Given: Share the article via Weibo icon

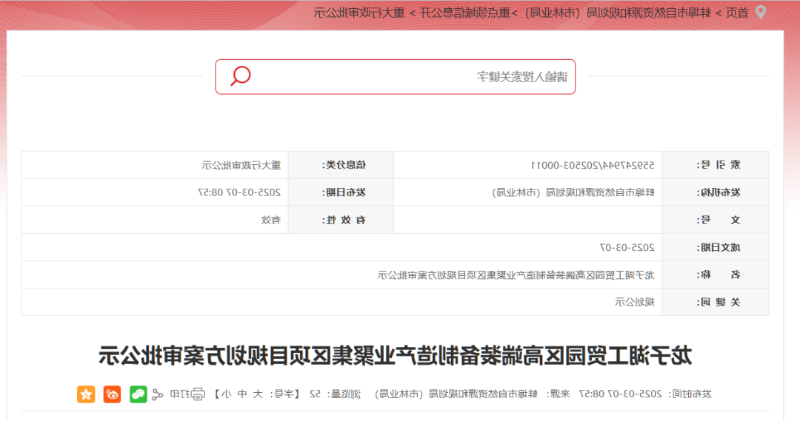Looking at the screenshot, I should click(x=112, y=394).
